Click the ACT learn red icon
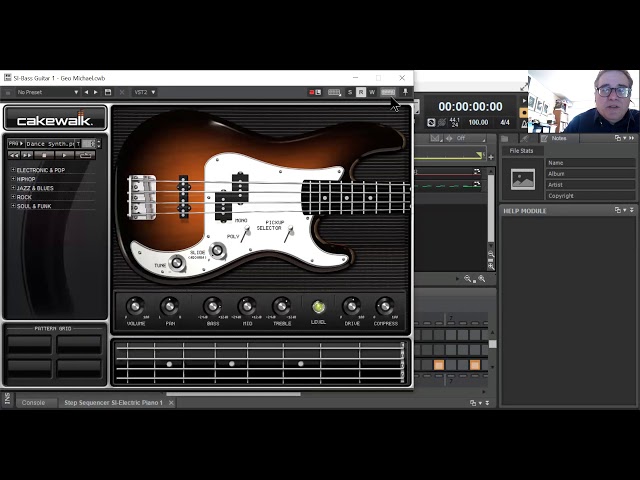The width and height of the screenshot is (640, 480). (x=315, y=92)
